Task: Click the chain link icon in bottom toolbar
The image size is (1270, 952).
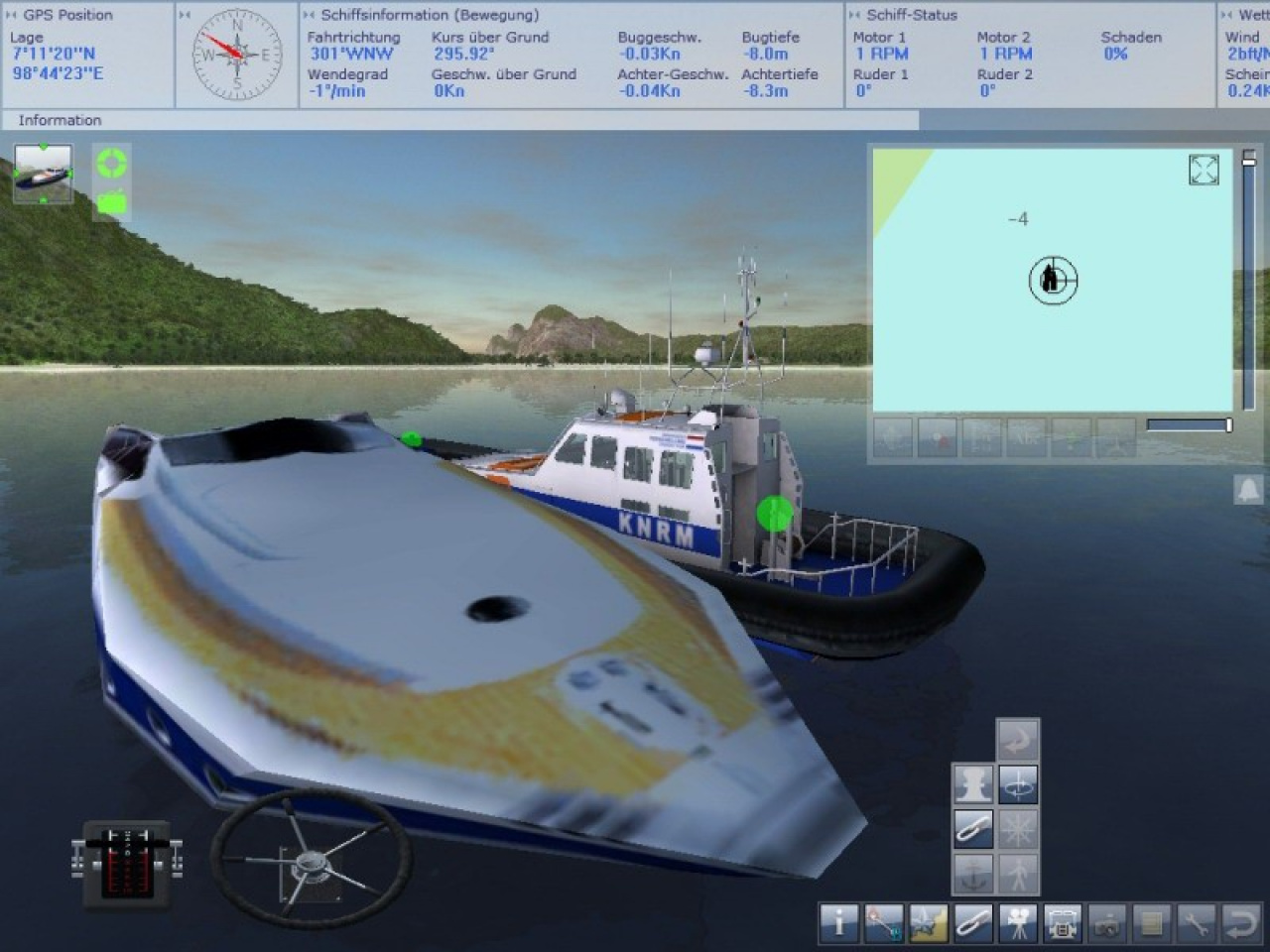Action: click(973, 923)
